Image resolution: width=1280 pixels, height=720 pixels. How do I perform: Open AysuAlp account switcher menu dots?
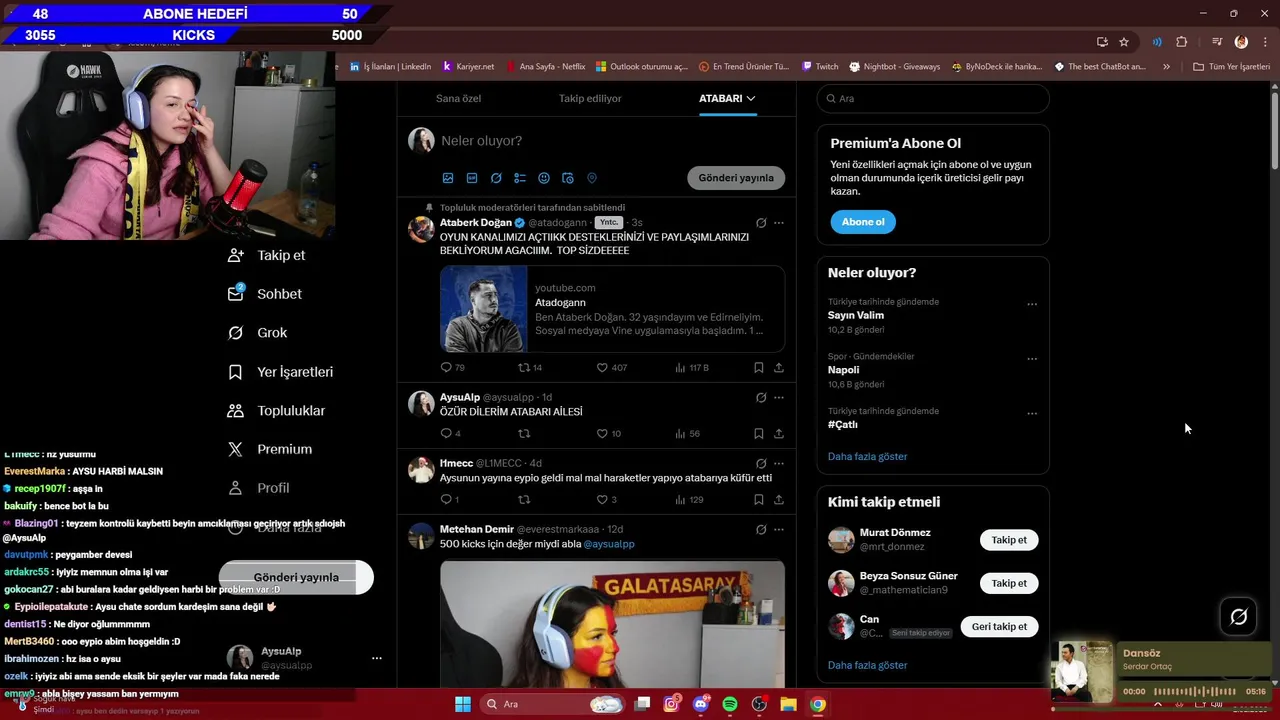pyautogui.click(x=377, y=658)
